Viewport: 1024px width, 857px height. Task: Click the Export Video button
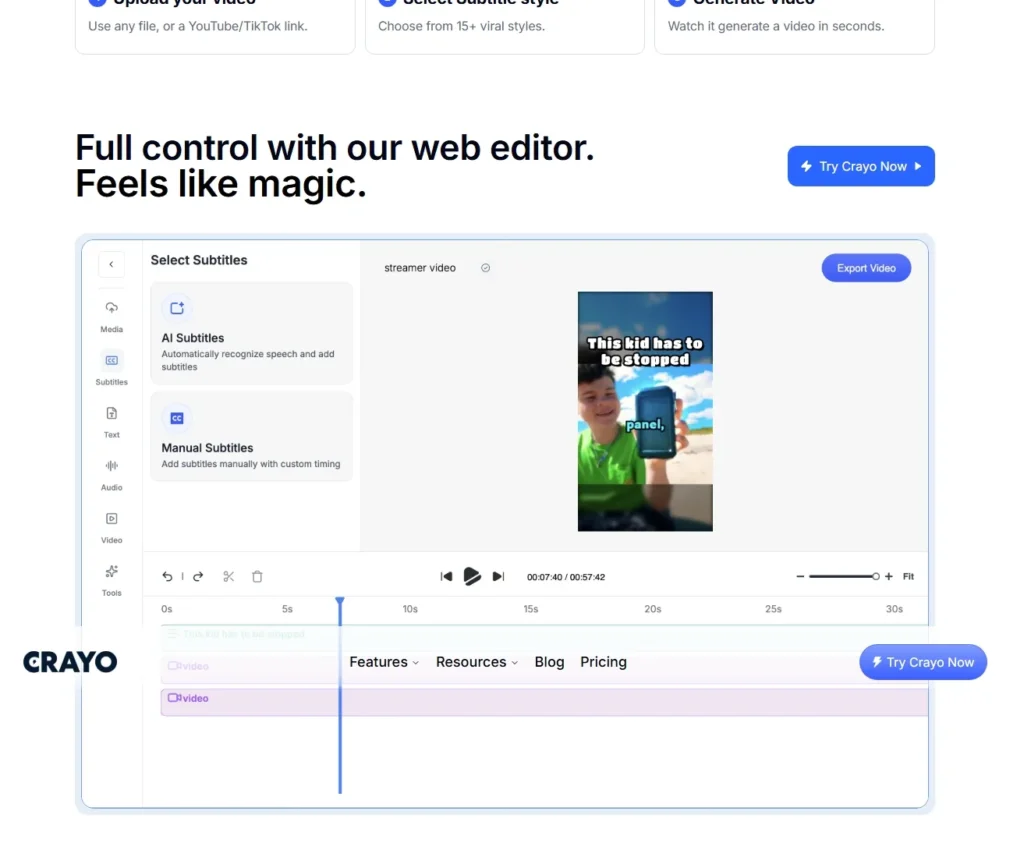tap(866, 268)
